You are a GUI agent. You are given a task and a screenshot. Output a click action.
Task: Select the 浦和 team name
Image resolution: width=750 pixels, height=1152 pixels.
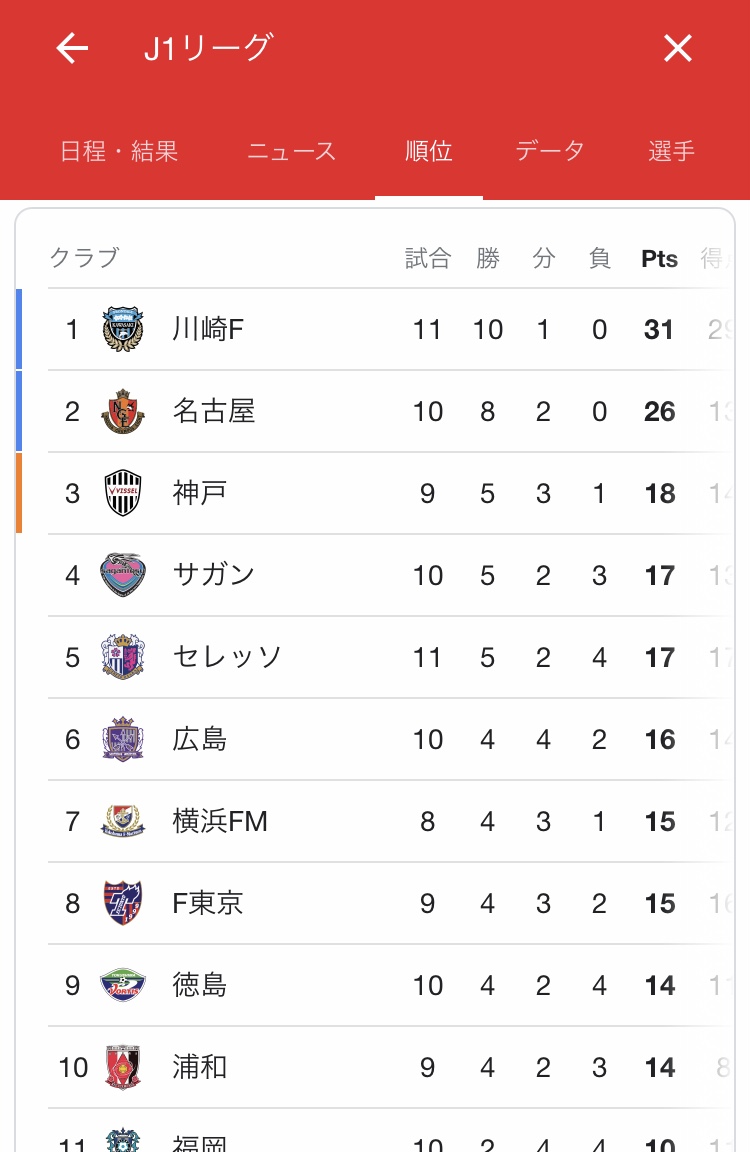200,1068
